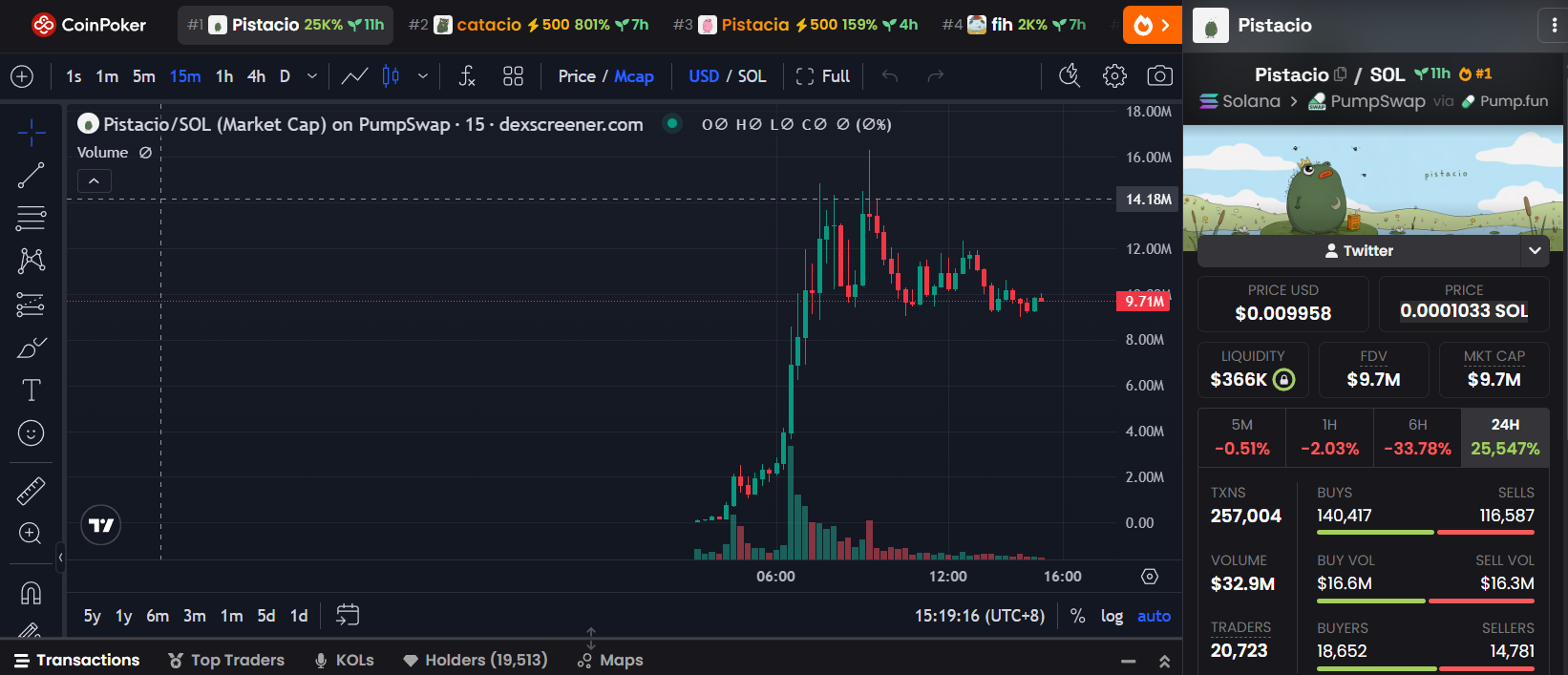Activate the zoom in tool
Screen dimensions: 1568x675
(x=31, y=534)
